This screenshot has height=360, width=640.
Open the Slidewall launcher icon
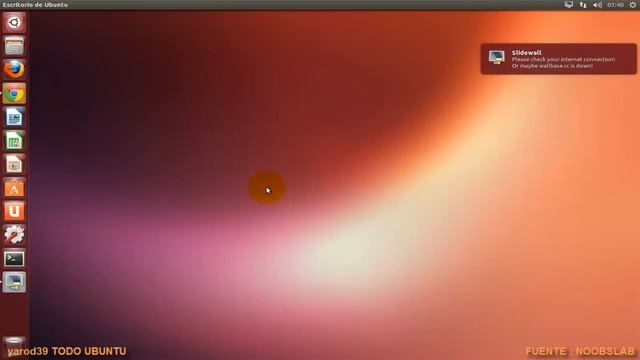click(14, 282)
